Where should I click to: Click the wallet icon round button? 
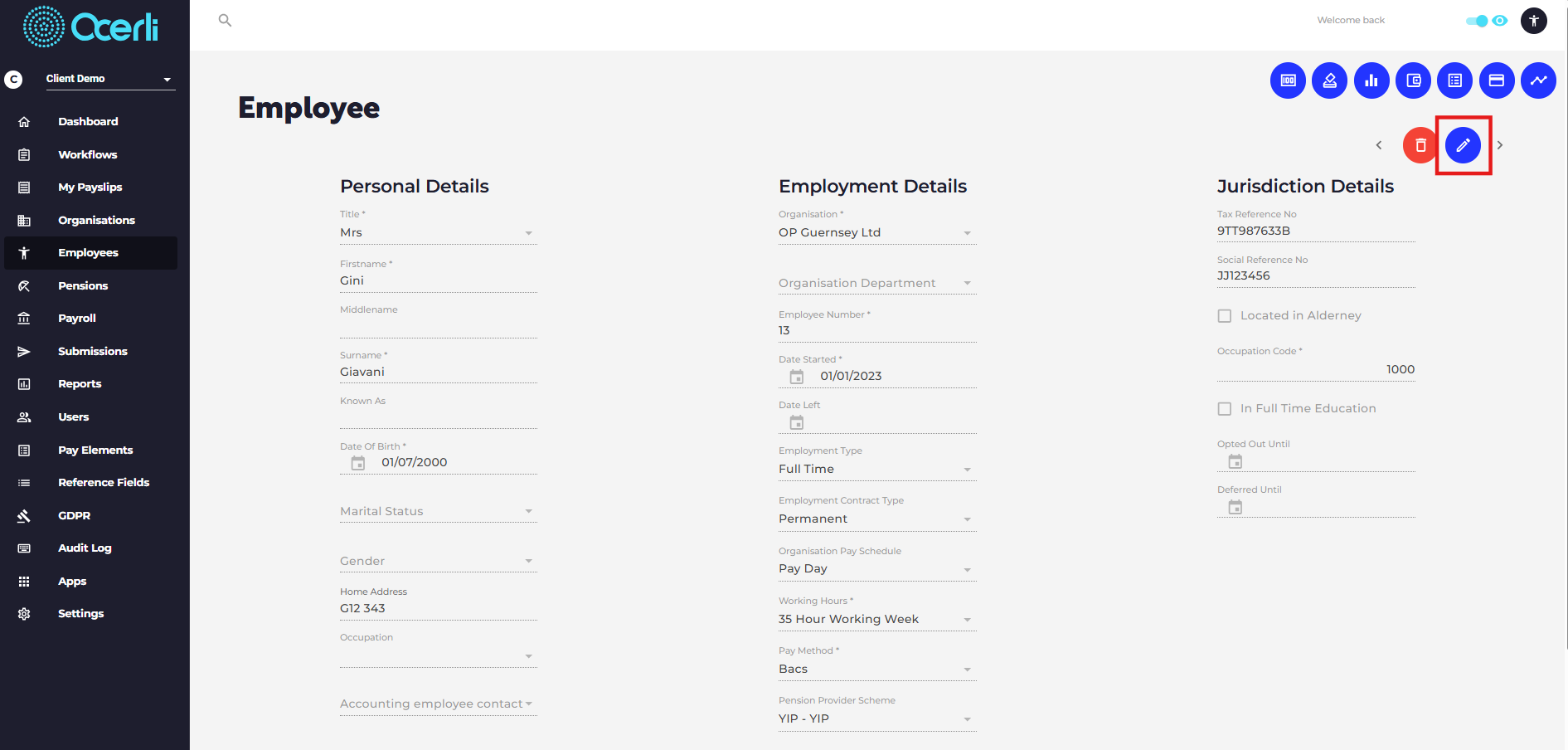click(1413, 80)
